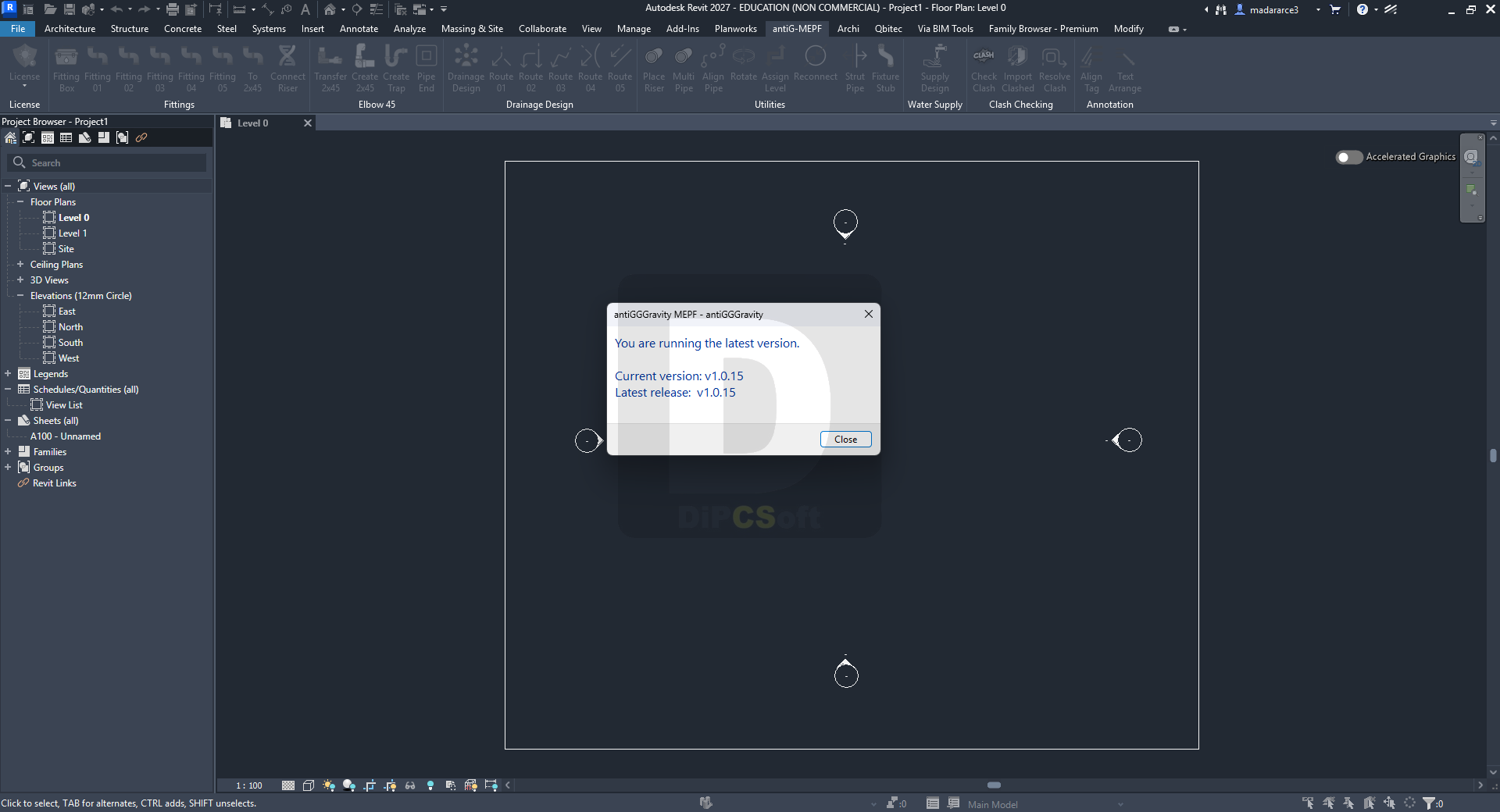The width and height of the screenshot is (1500, 812).
Task: Open the Supply Design tool
Action: 934,69
